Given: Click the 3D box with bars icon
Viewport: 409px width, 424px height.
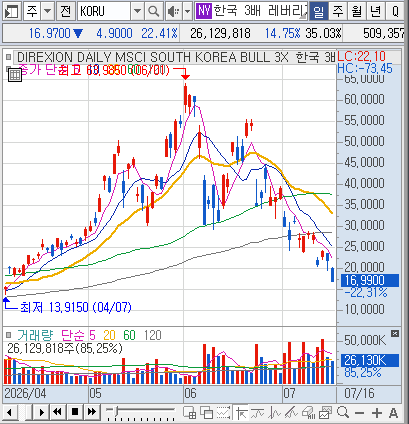Looking at the screenshot, I should 308,413.
